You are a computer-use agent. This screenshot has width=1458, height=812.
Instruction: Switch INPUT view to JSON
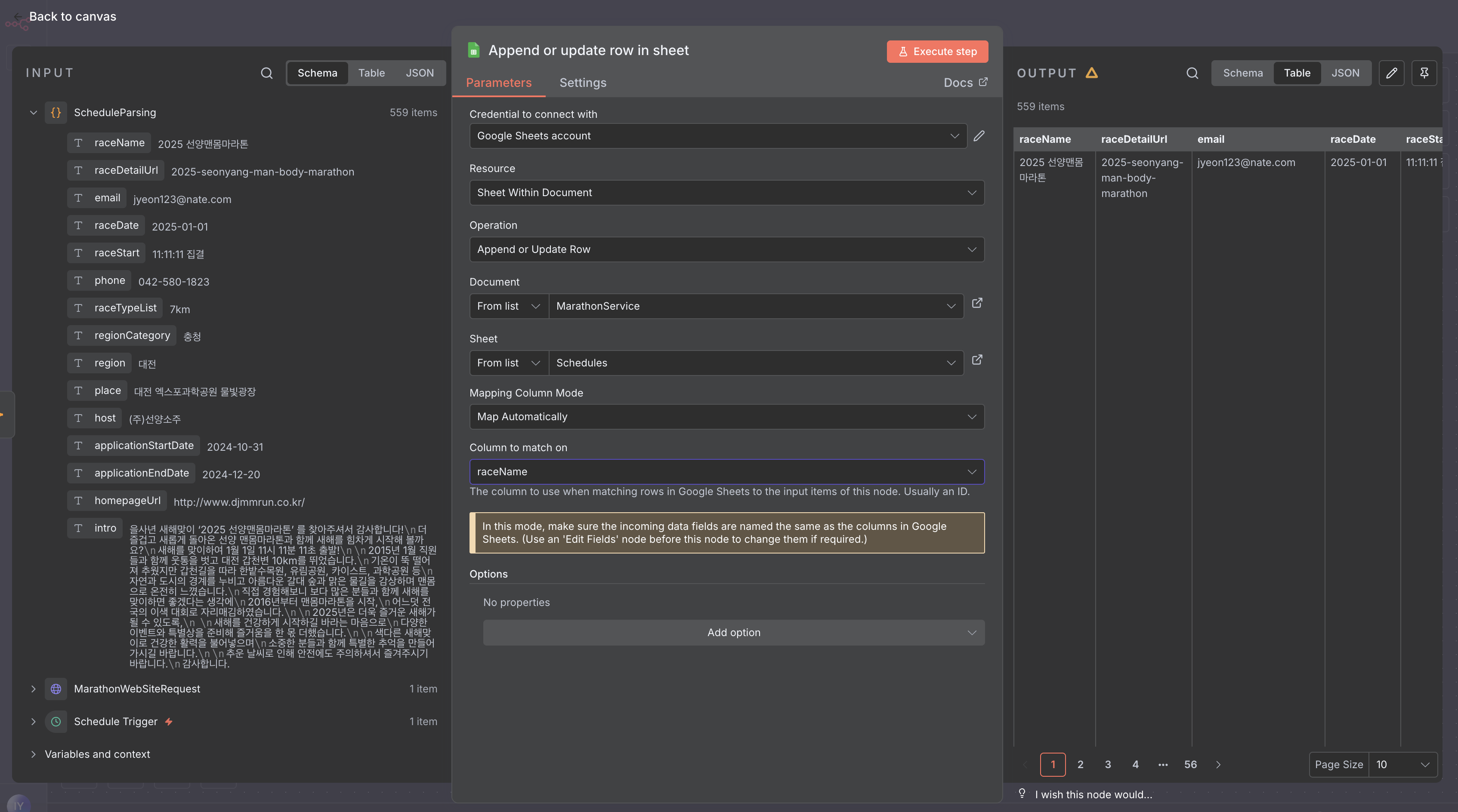tap(420, 73)
